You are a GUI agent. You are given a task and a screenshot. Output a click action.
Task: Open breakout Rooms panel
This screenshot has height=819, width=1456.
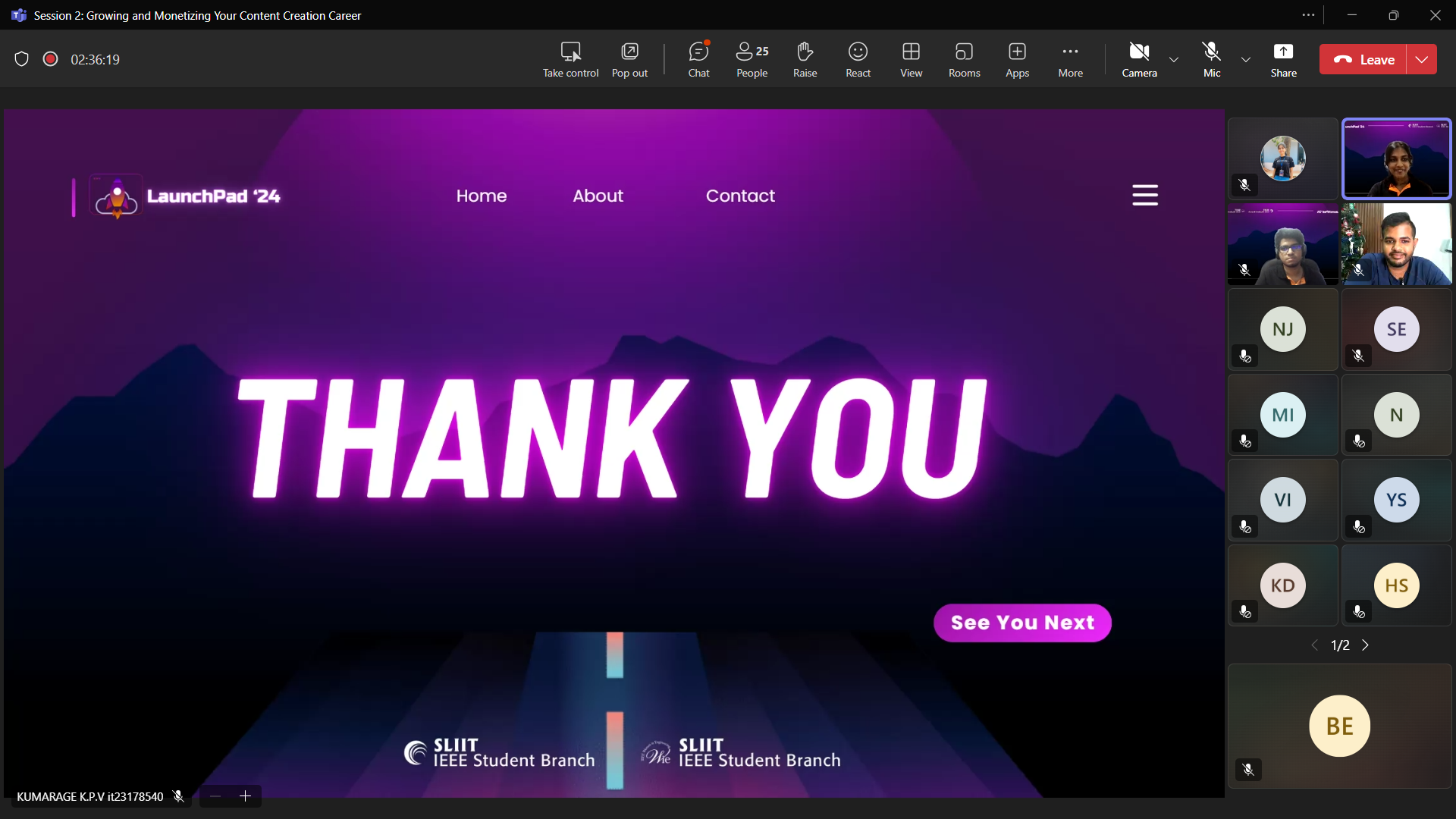click(964, 59)
